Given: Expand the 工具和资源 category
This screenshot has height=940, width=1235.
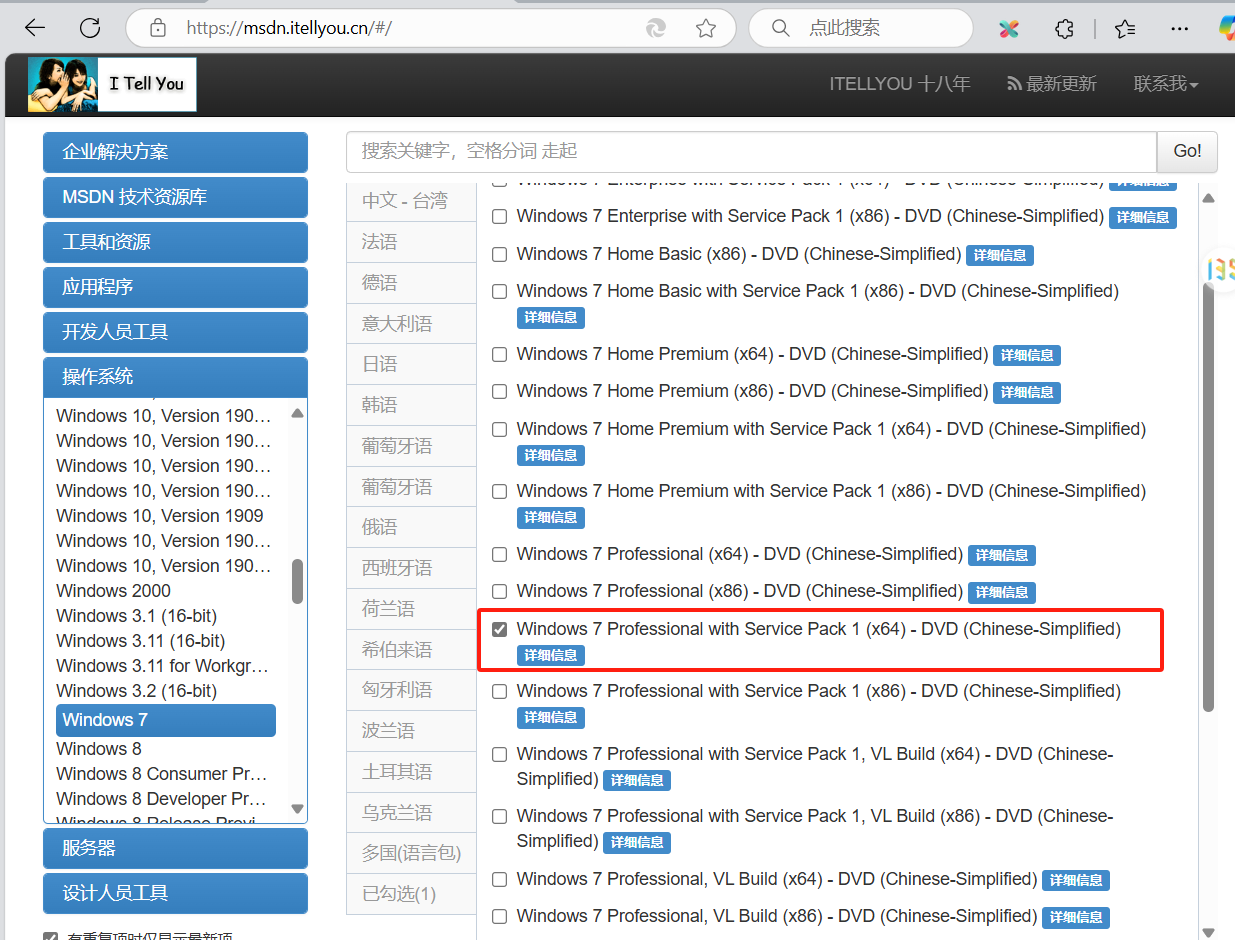Looking at the screenshot, I should (175, 242).
